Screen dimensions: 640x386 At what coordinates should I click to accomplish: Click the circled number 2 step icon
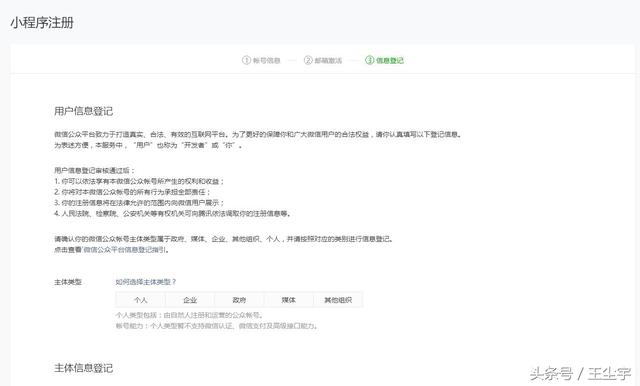[x=308, y=60]
